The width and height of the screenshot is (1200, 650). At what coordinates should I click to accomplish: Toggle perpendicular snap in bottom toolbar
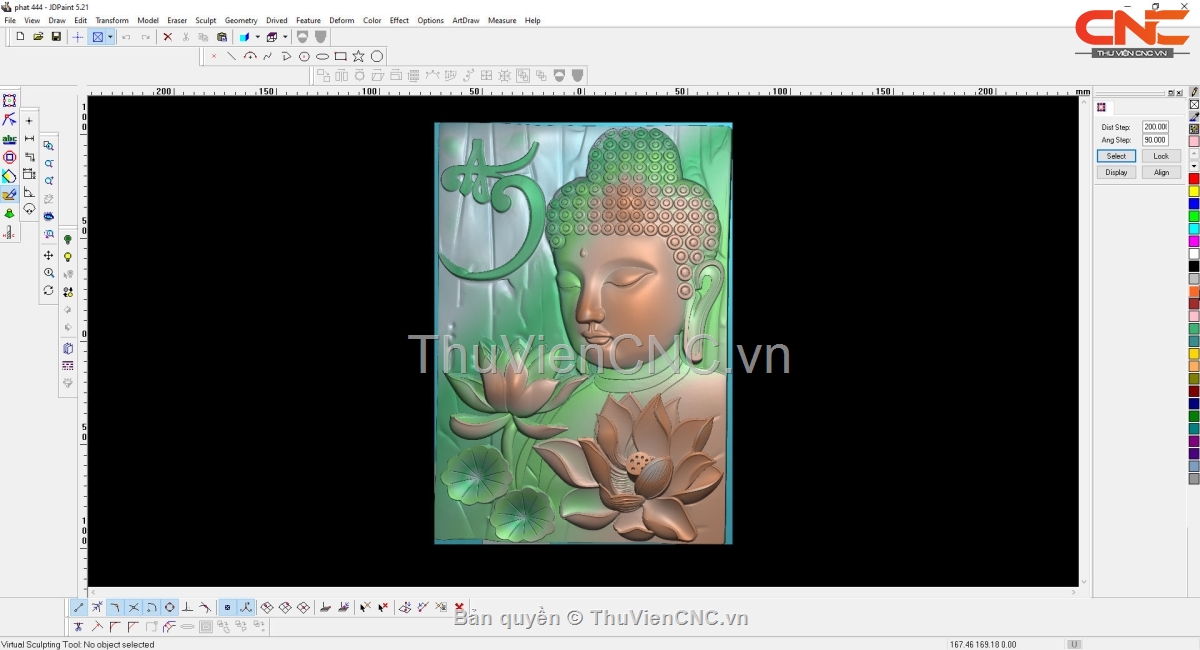point(187,607)
